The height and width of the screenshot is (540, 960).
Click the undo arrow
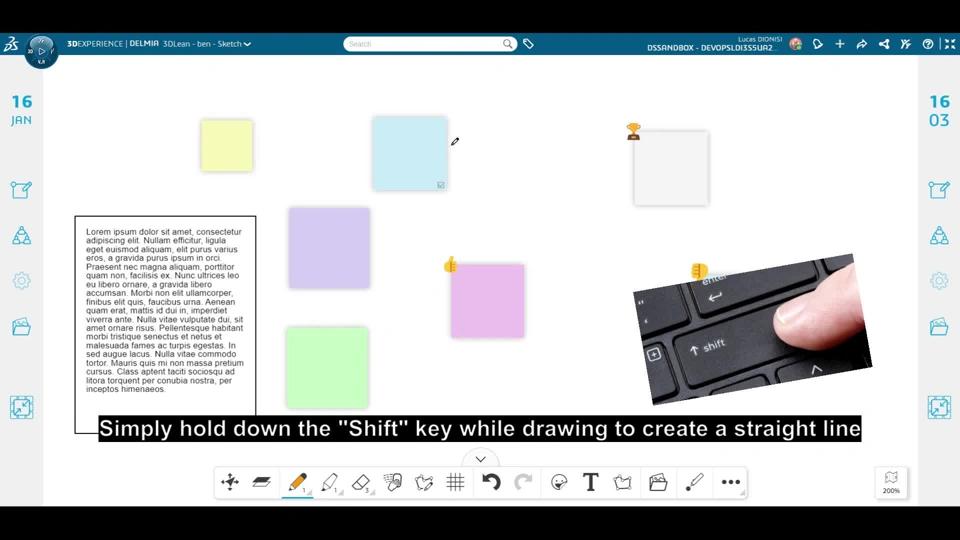491,482
